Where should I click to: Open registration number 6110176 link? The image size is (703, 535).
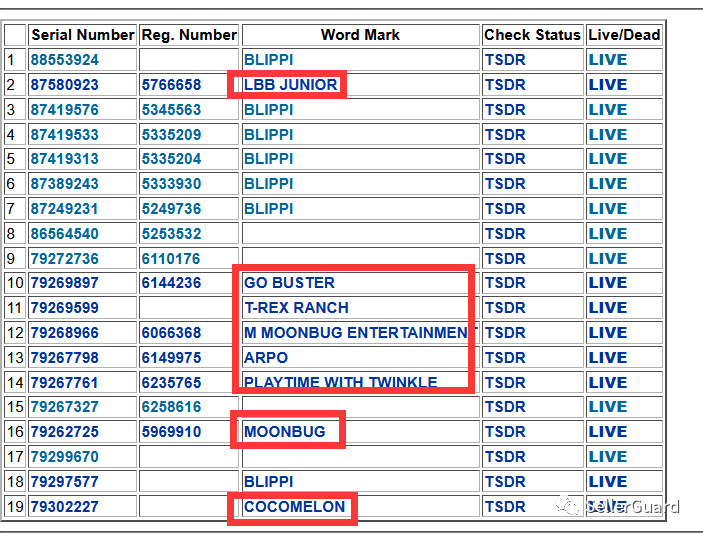click(x=171, y=259)
